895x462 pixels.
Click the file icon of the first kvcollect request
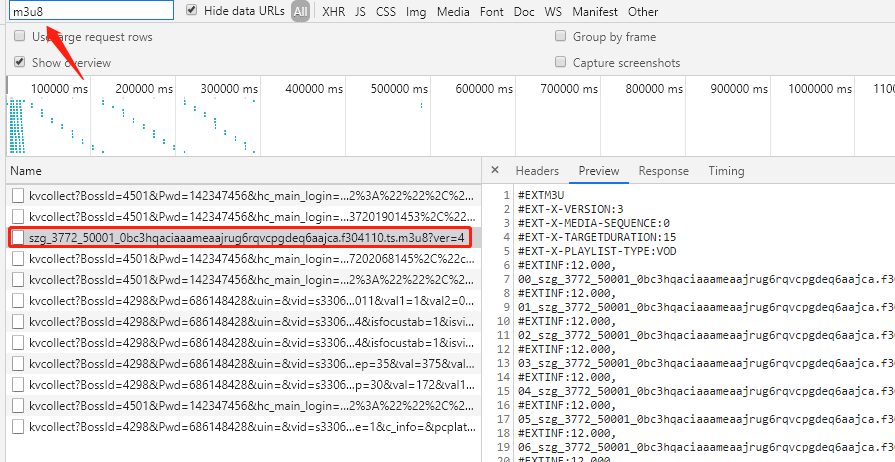click(x=18, y=196)
